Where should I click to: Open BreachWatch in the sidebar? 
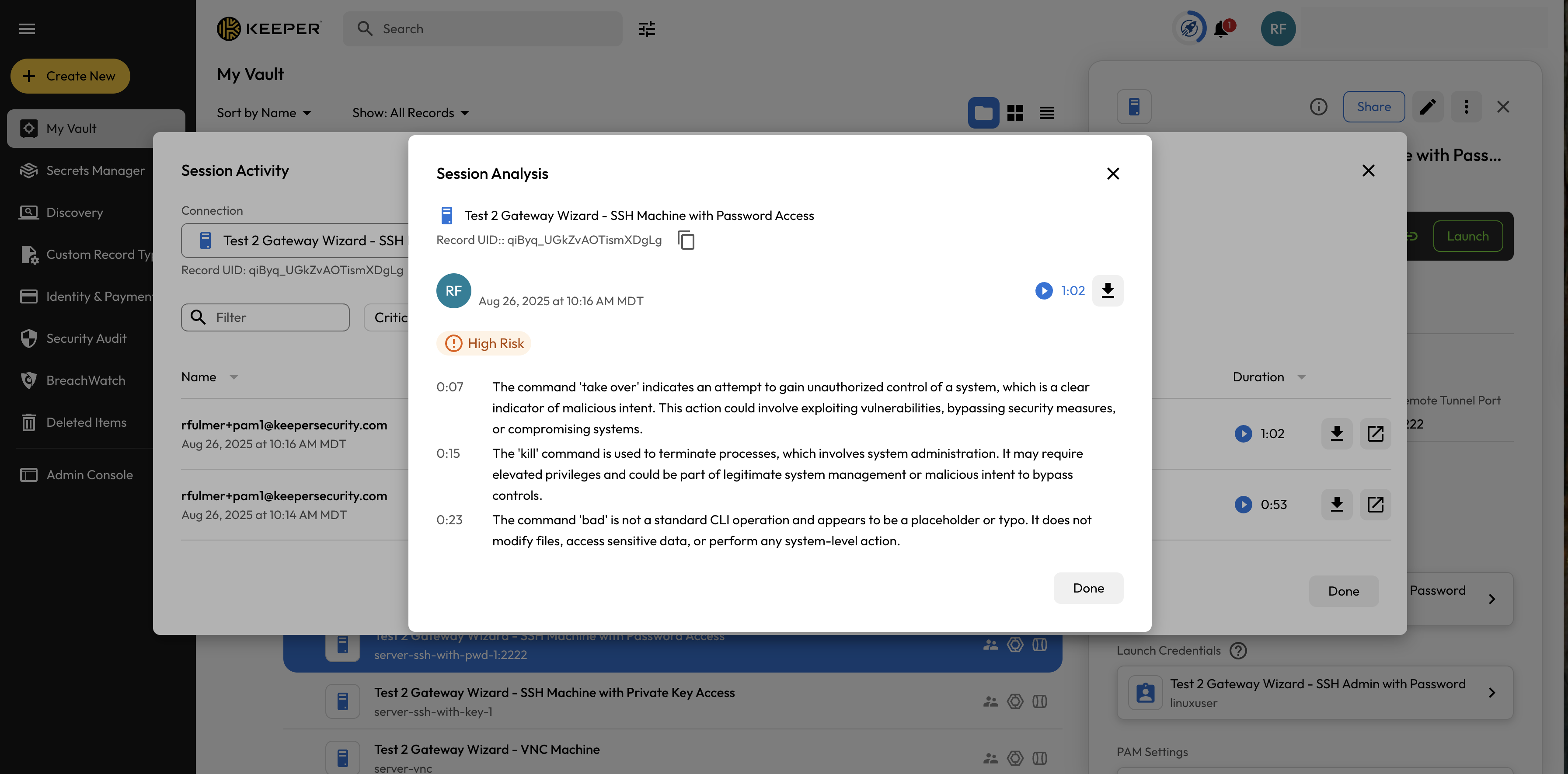[x=85, y=380]
